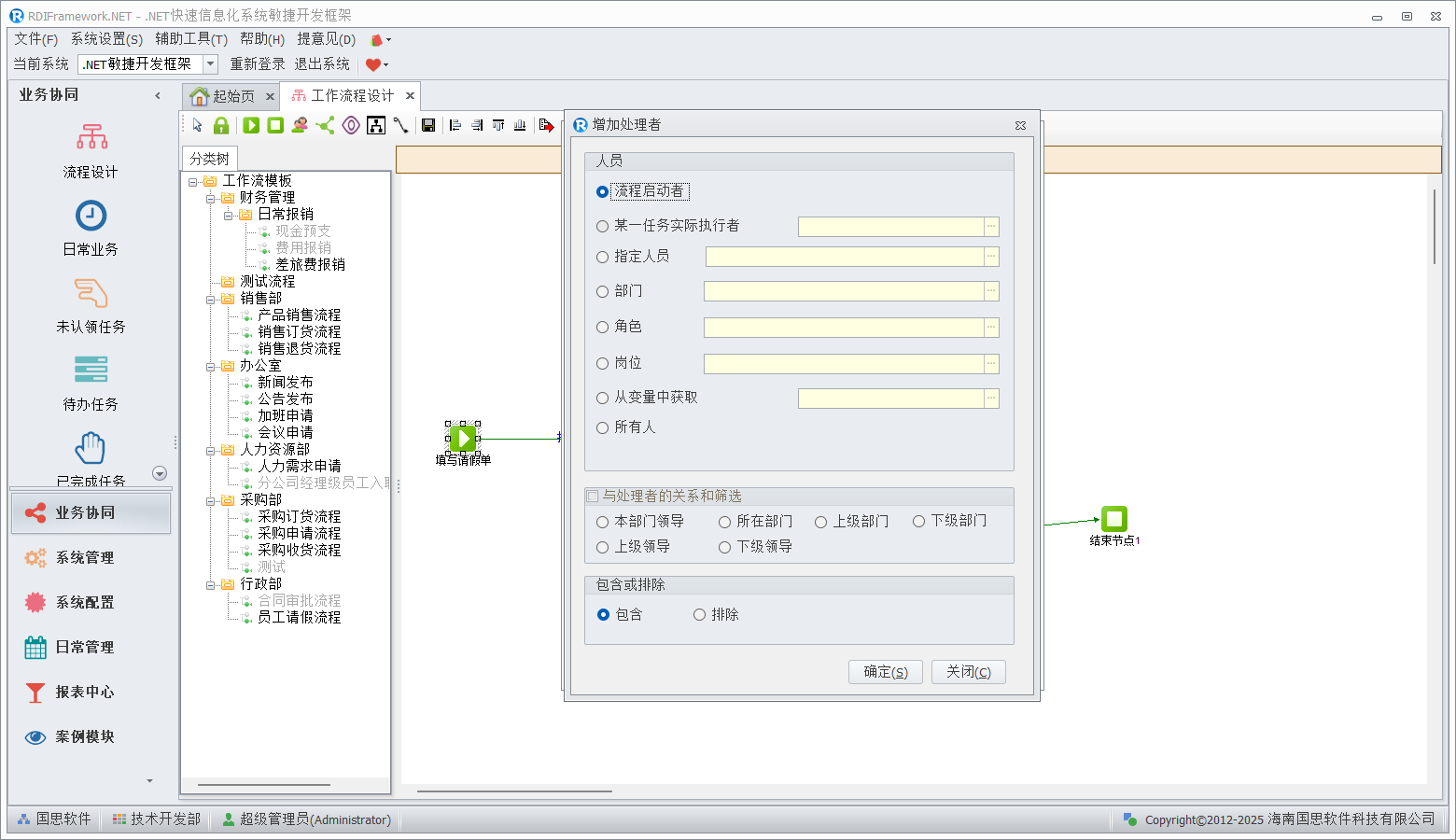Select the connector line tool
The width and height of the screenshot is (1456, 840).
coord(400,125)
